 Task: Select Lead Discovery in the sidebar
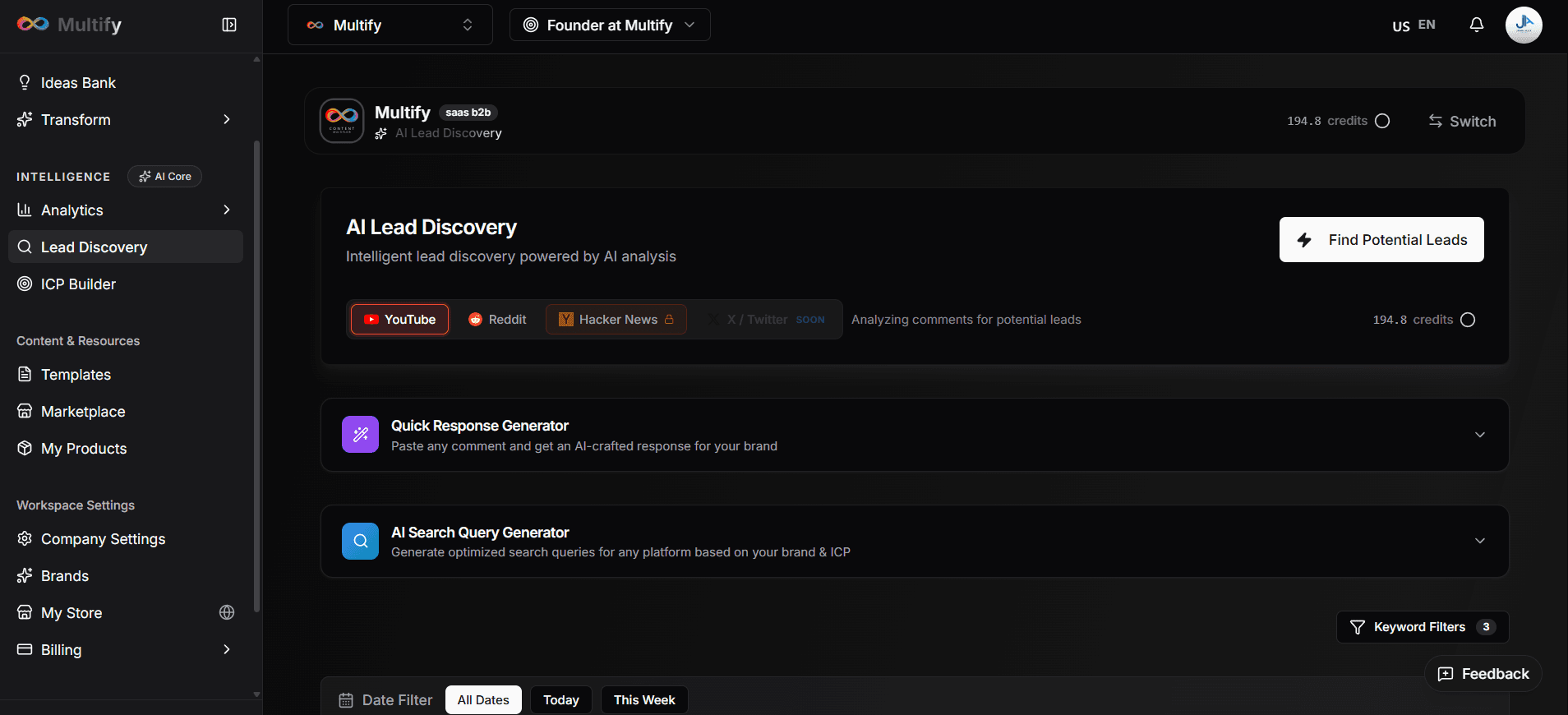tap(126, 247)
